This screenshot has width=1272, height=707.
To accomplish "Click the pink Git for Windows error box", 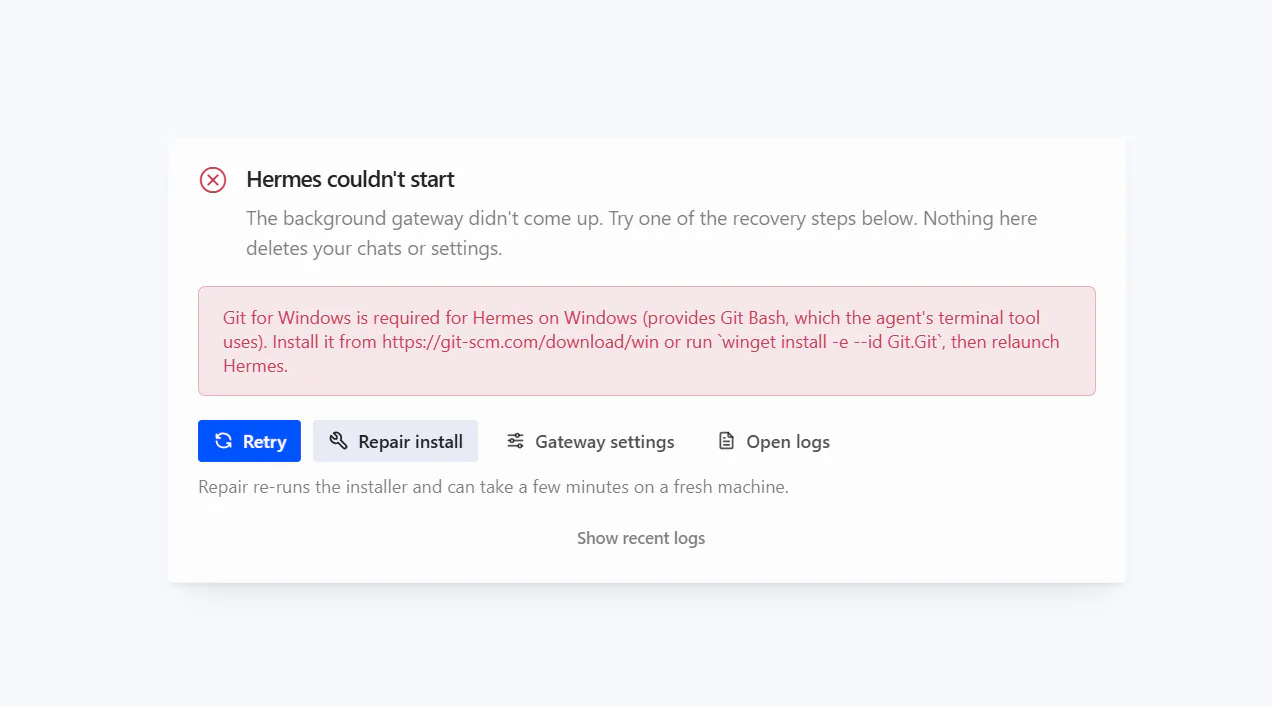I will click(647, 341).
